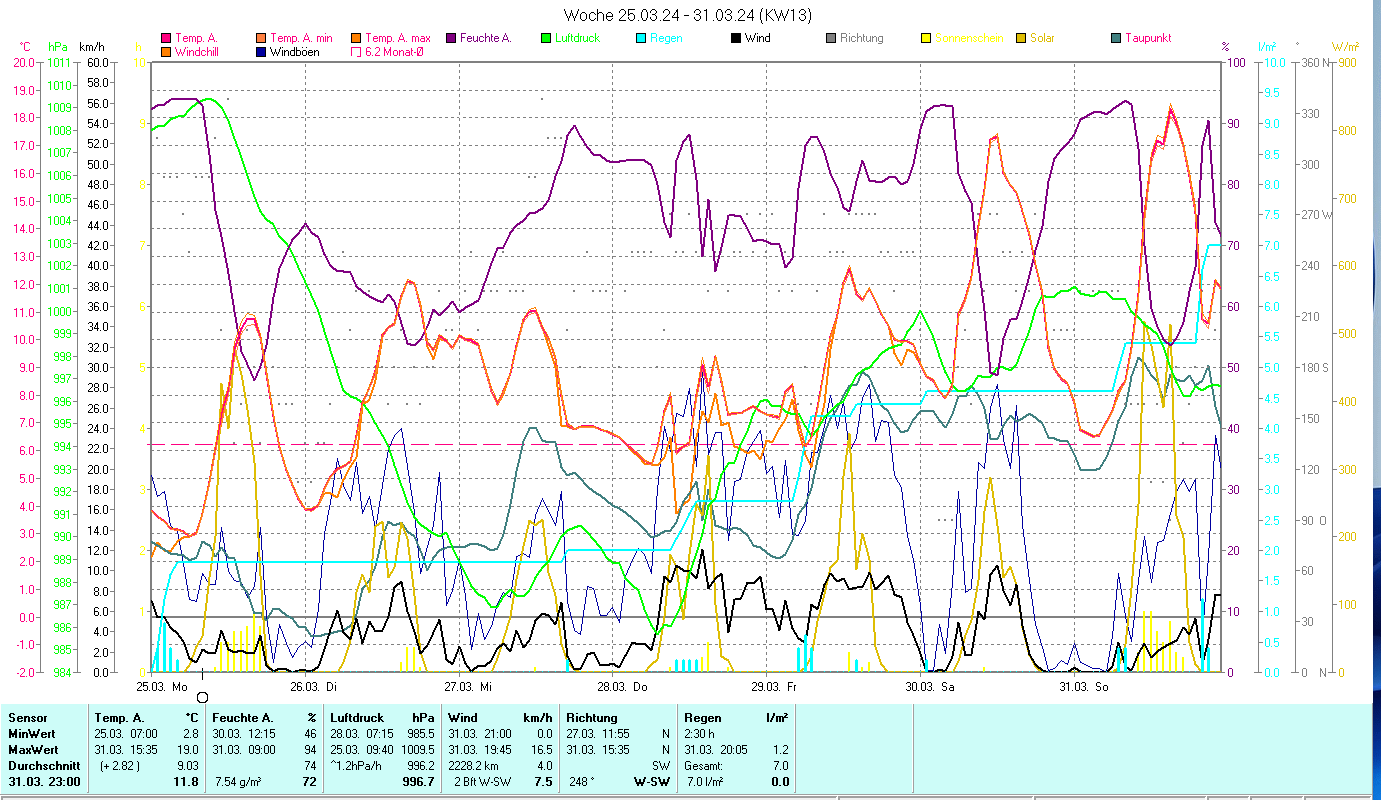Select the 'MinWert' row label
The width and height of the screenshot is (1381, 800).
31,734
